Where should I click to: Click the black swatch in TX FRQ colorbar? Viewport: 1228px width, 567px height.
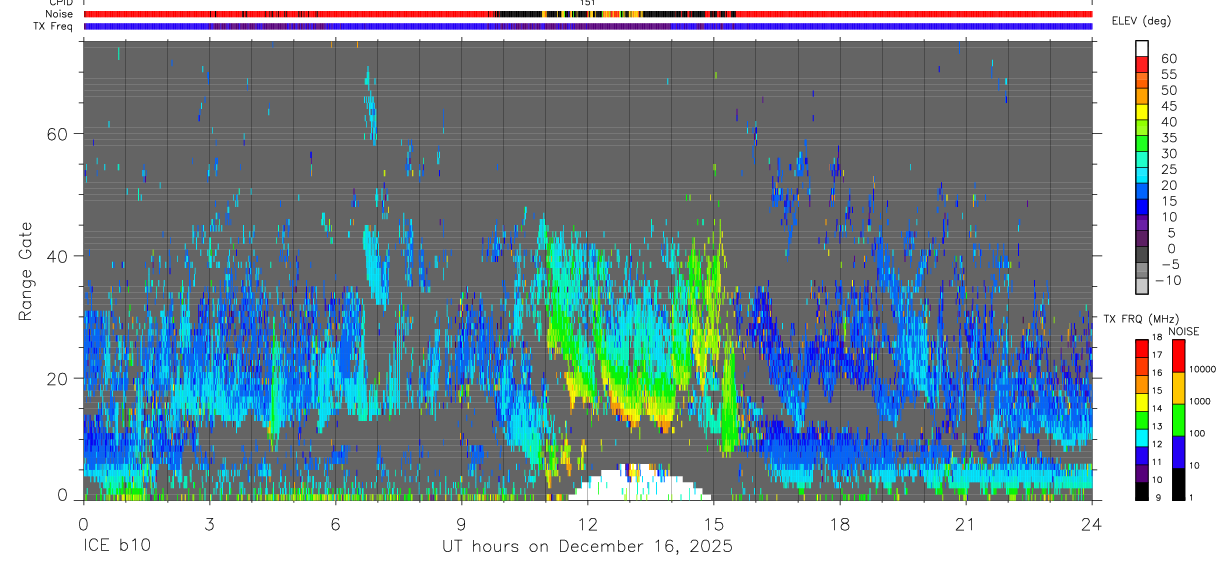click(x=1142, y=490)
